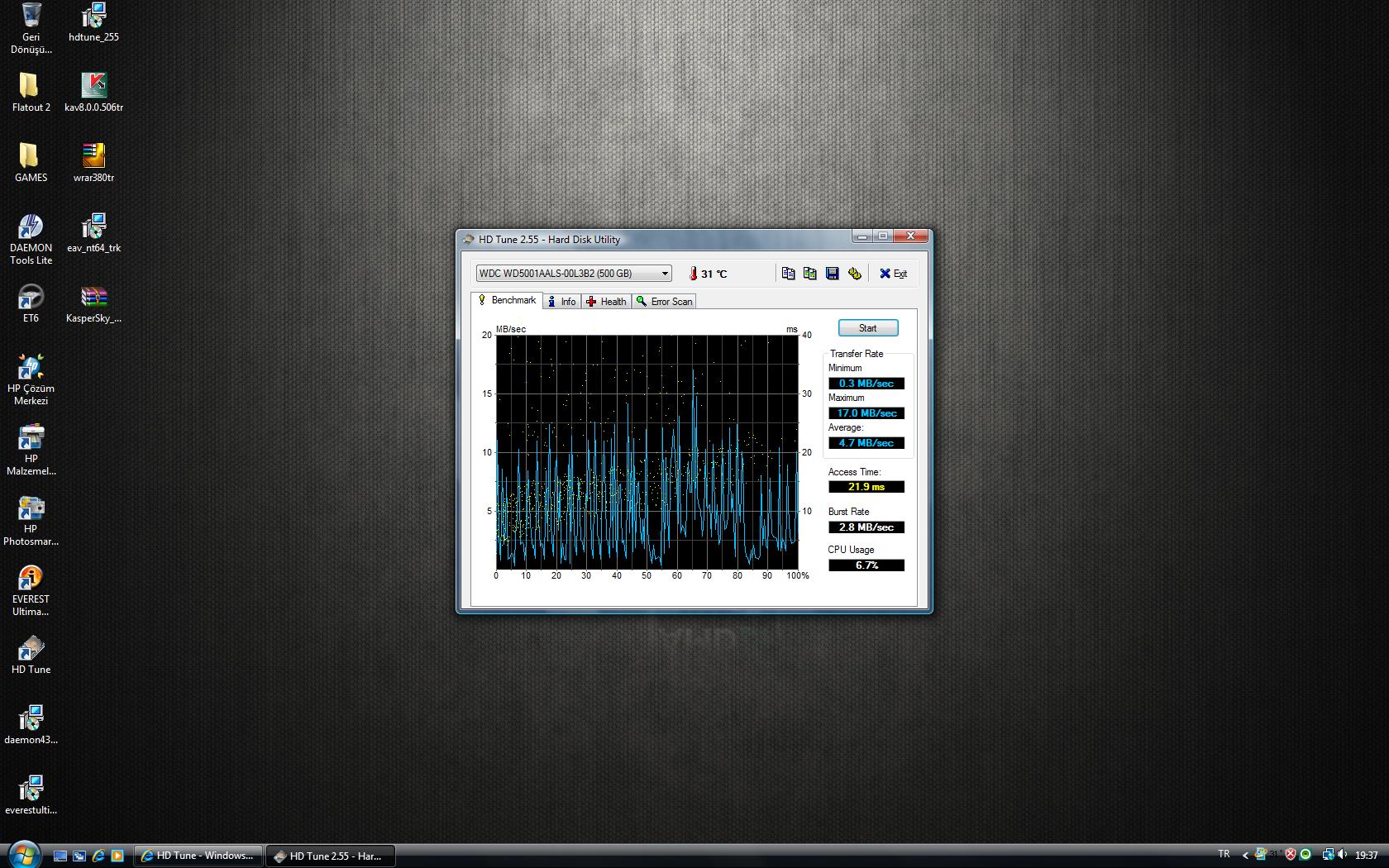This screenshot has width=1389, height=868.
Task: Launch Internet Explorer from quick launch
Action: click(x=98, y=856)
